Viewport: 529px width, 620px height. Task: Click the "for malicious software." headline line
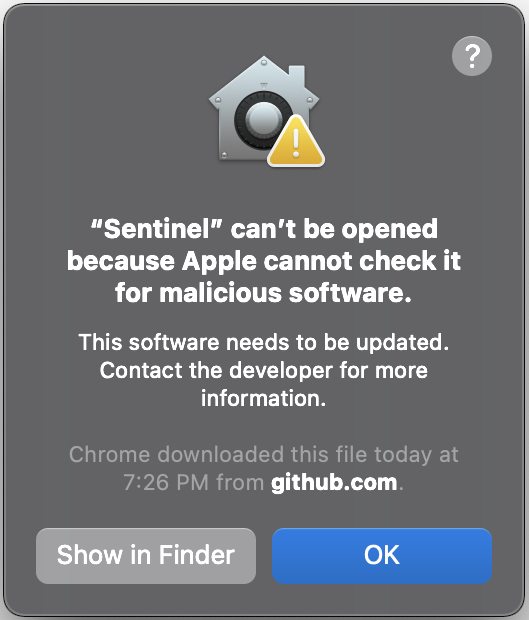[x=263, y=293]
